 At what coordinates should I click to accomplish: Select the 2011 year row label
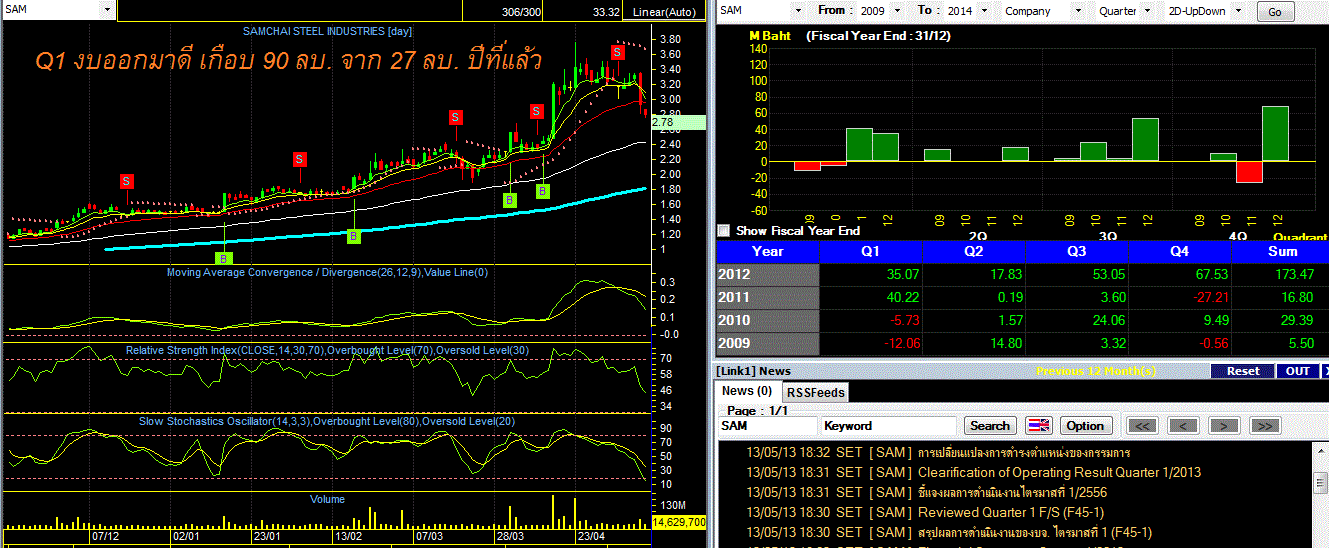tap(767, 297)
